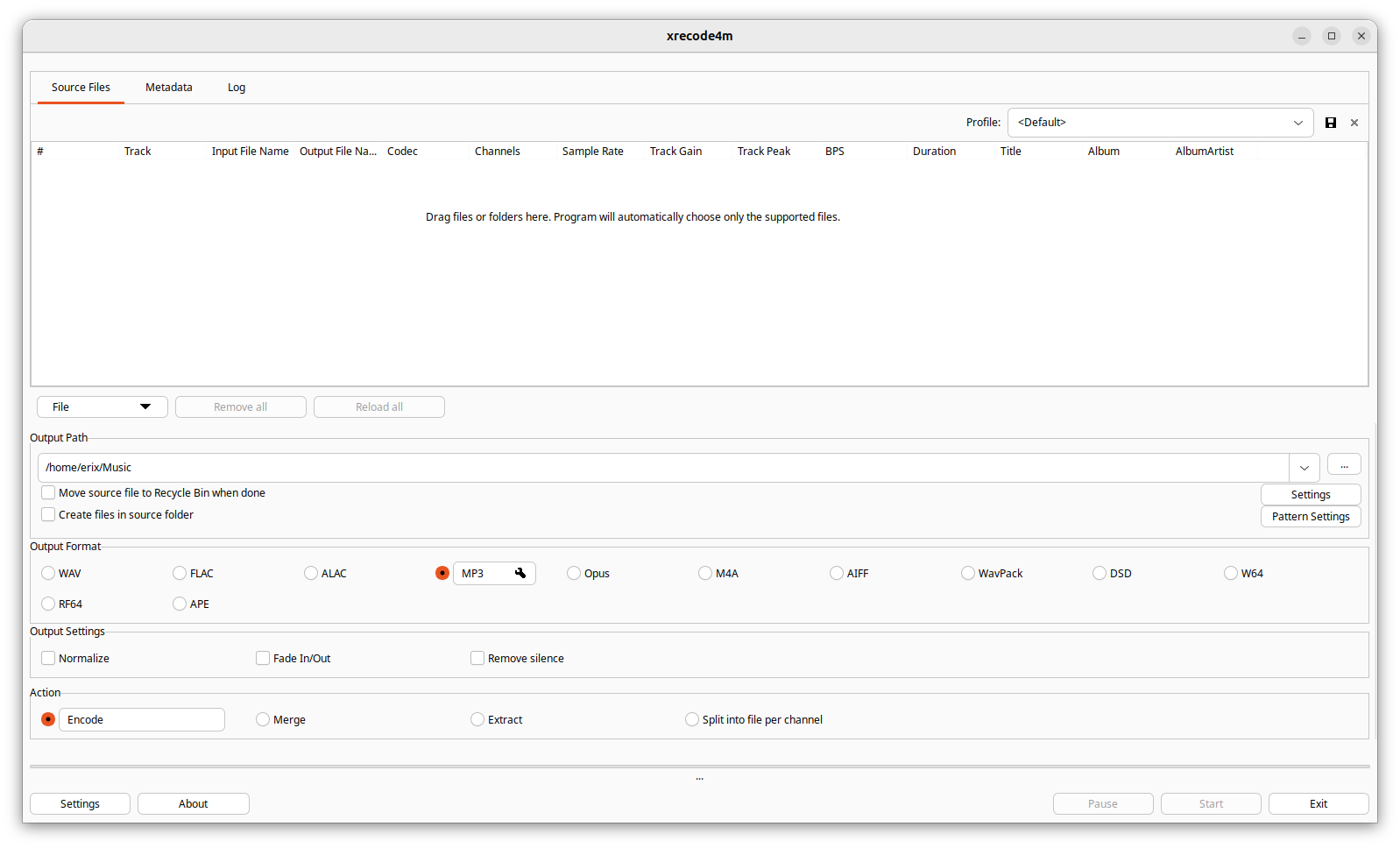Click the Duration column header
This screenshot has width=1400, height=848.
click(x=951, y=152)
